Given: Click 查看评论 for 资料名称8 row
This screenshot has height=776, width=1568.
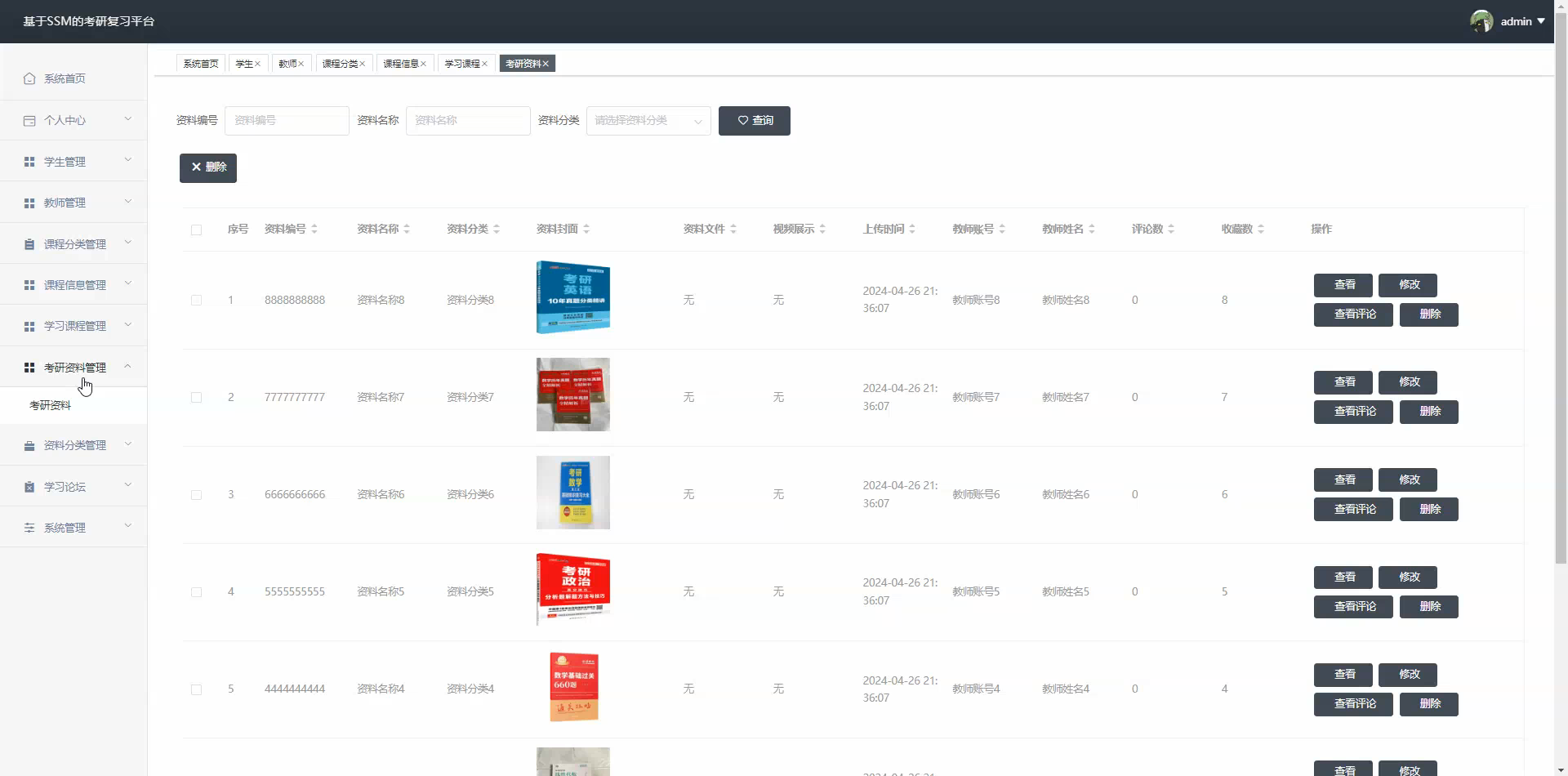Looking at the screenshot, I should (1353, 314).
